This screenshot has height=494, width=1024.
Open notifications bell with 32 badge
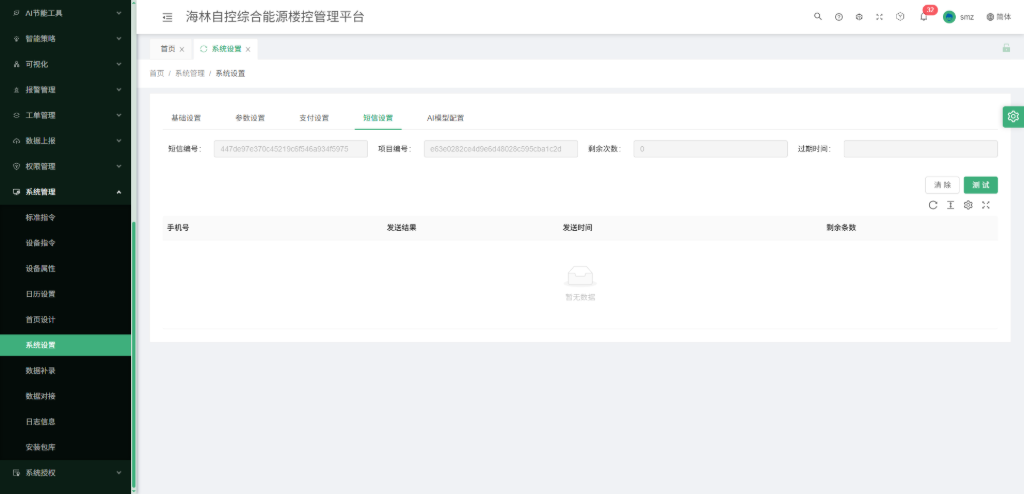tap(923, 17)
